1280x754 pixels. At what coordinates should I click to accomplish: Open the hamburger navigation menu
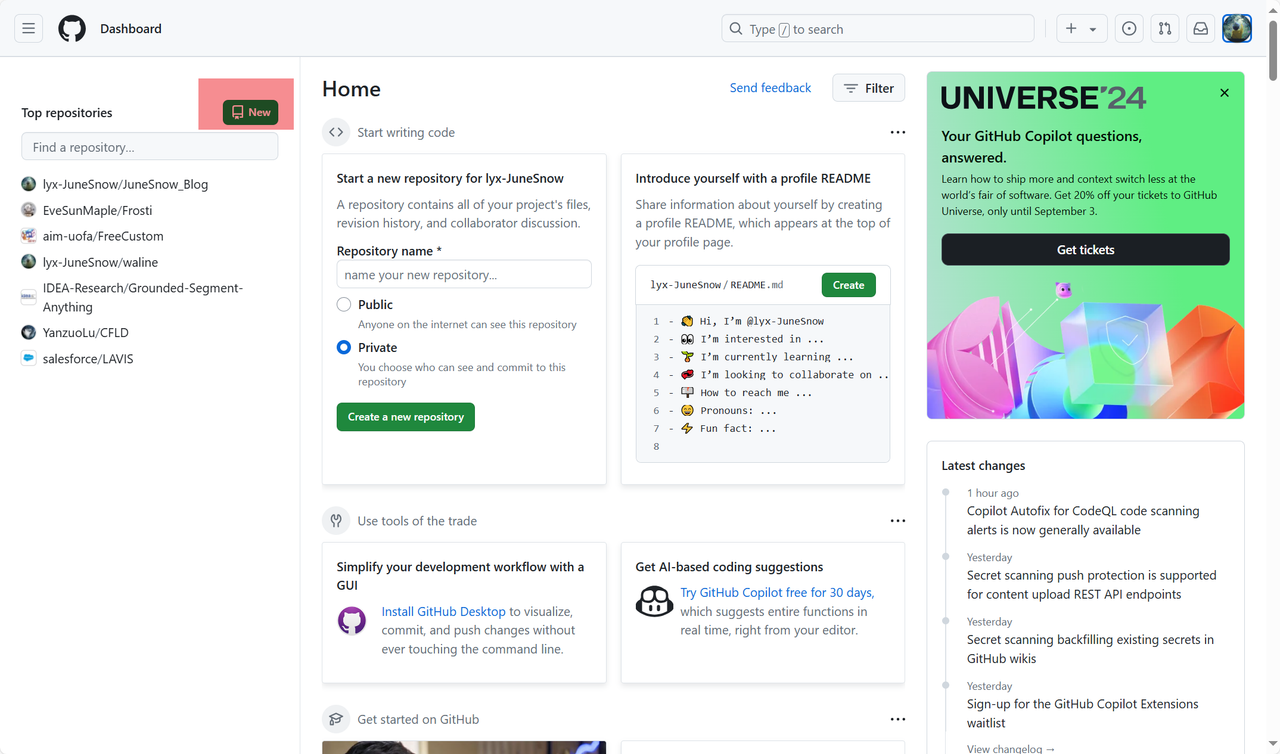coord(28,29)
